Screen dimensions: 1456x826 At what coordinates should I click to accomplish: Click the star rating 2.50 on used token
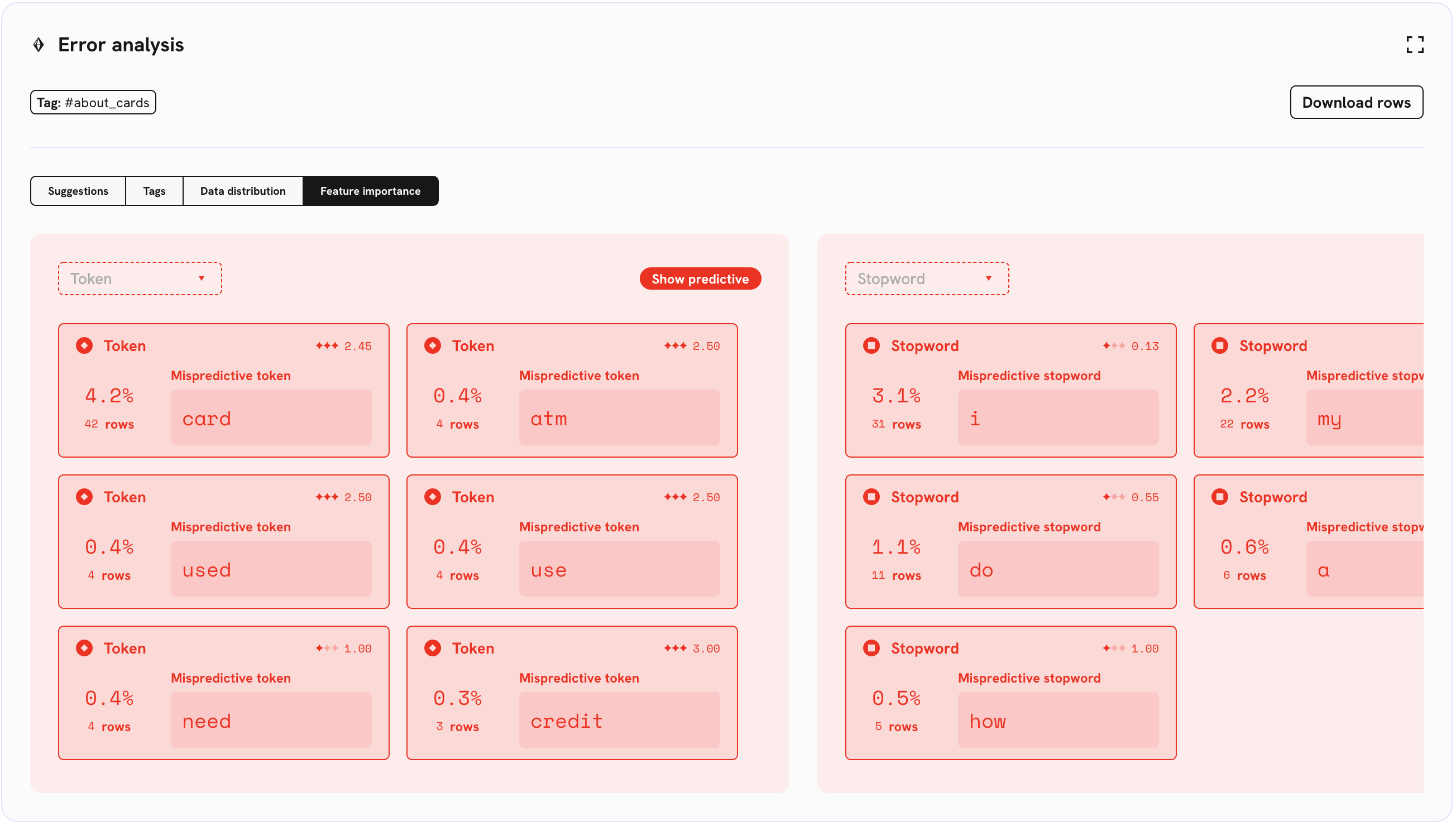tap(344, 498)
